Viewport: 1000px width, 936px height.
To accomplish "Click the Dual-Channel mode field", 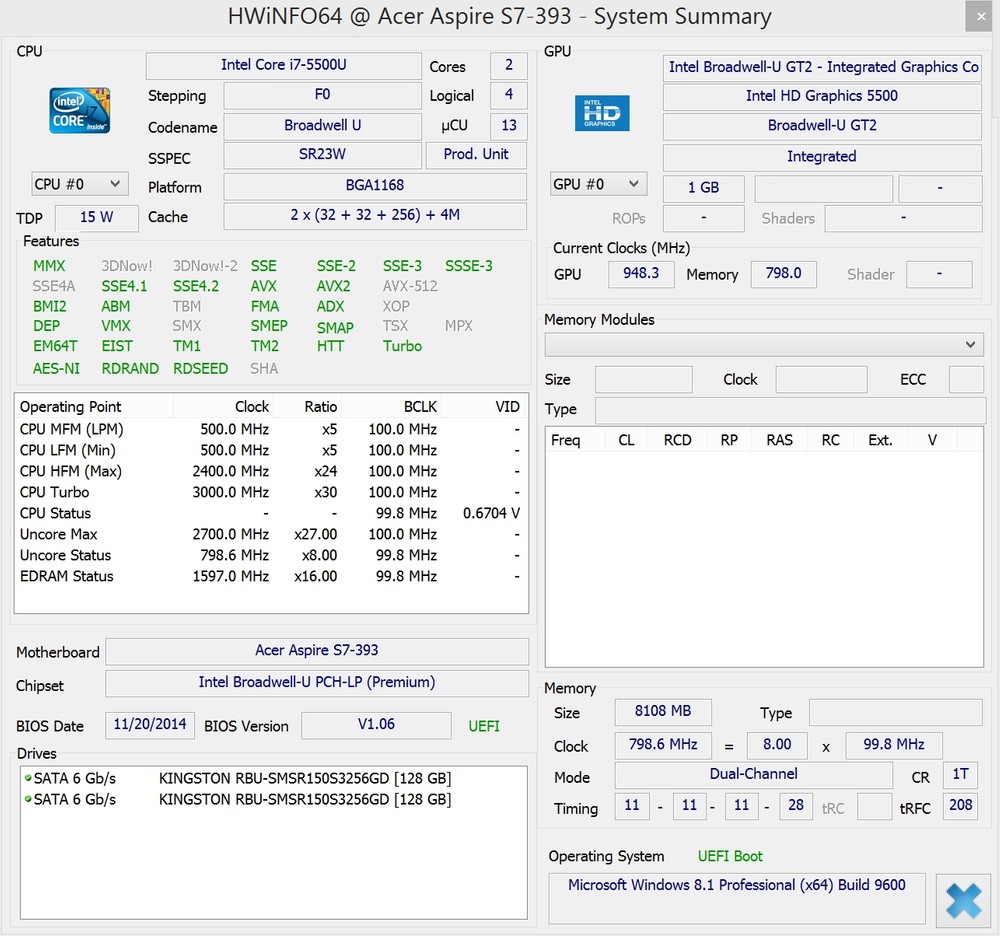I will [753, 775].
